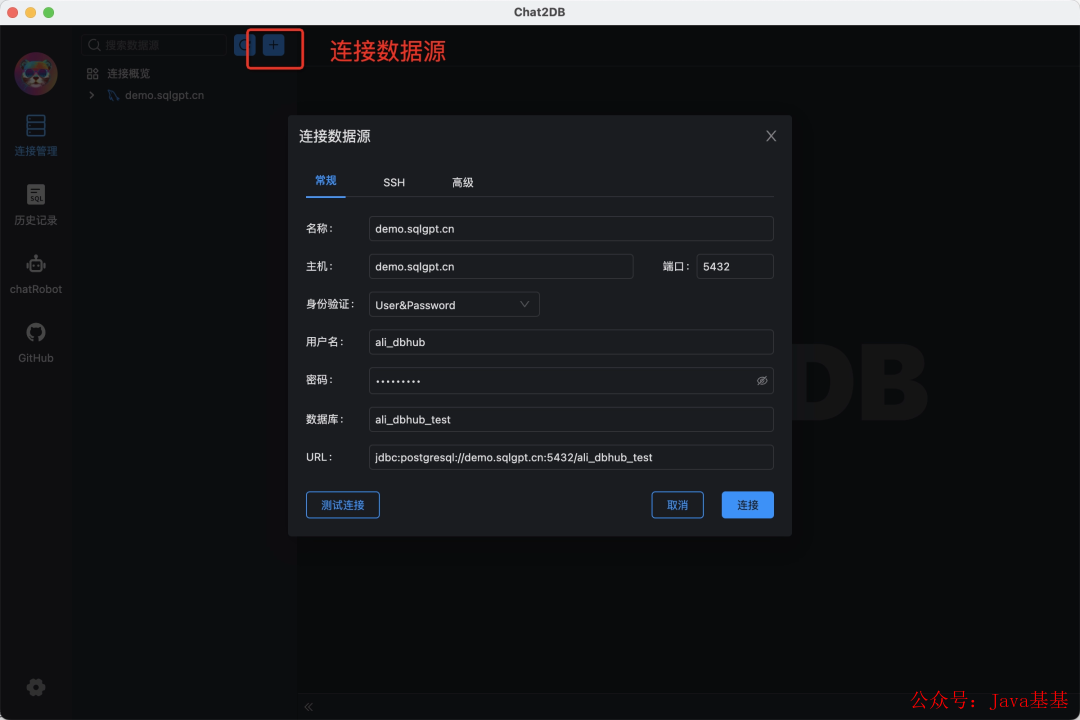
Task: Click the 搜索数据源 search box
Action: coord(154,45)
